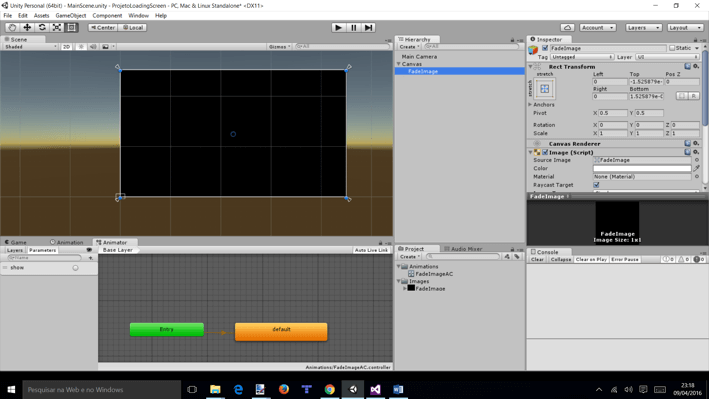This screenshot has width=709, height=399.
Task: Open Visual Studio from taskbar
Action: tap(375, 390)
